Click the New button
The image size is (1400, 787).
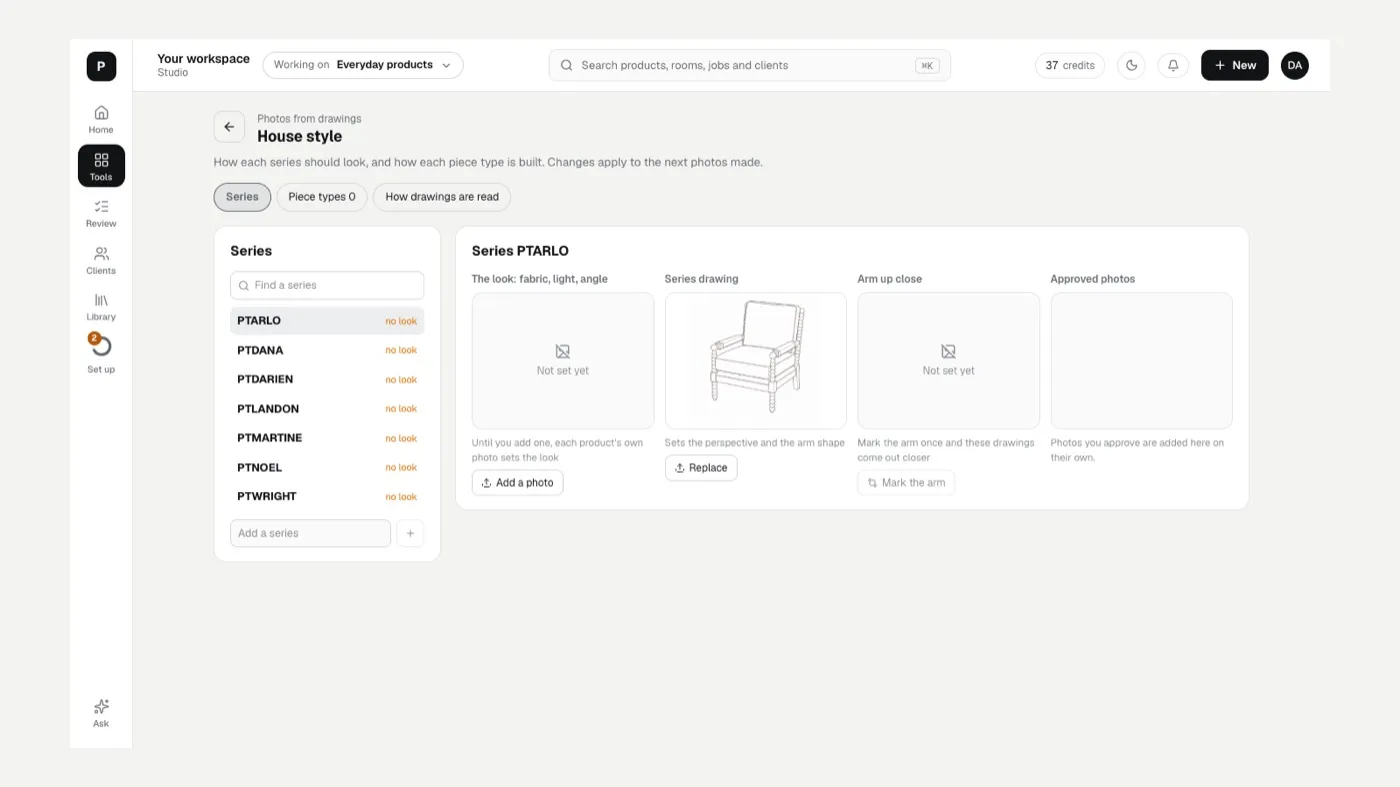1235,65
